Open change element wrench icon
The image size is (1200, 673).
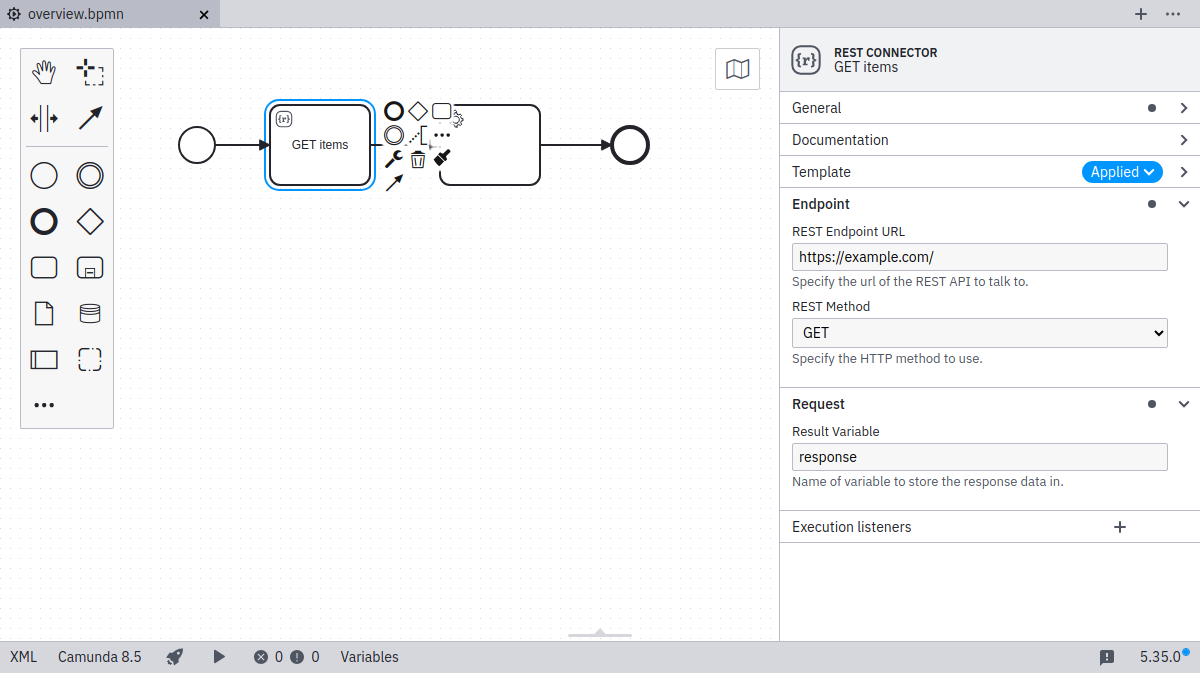(x=394, y=159)
